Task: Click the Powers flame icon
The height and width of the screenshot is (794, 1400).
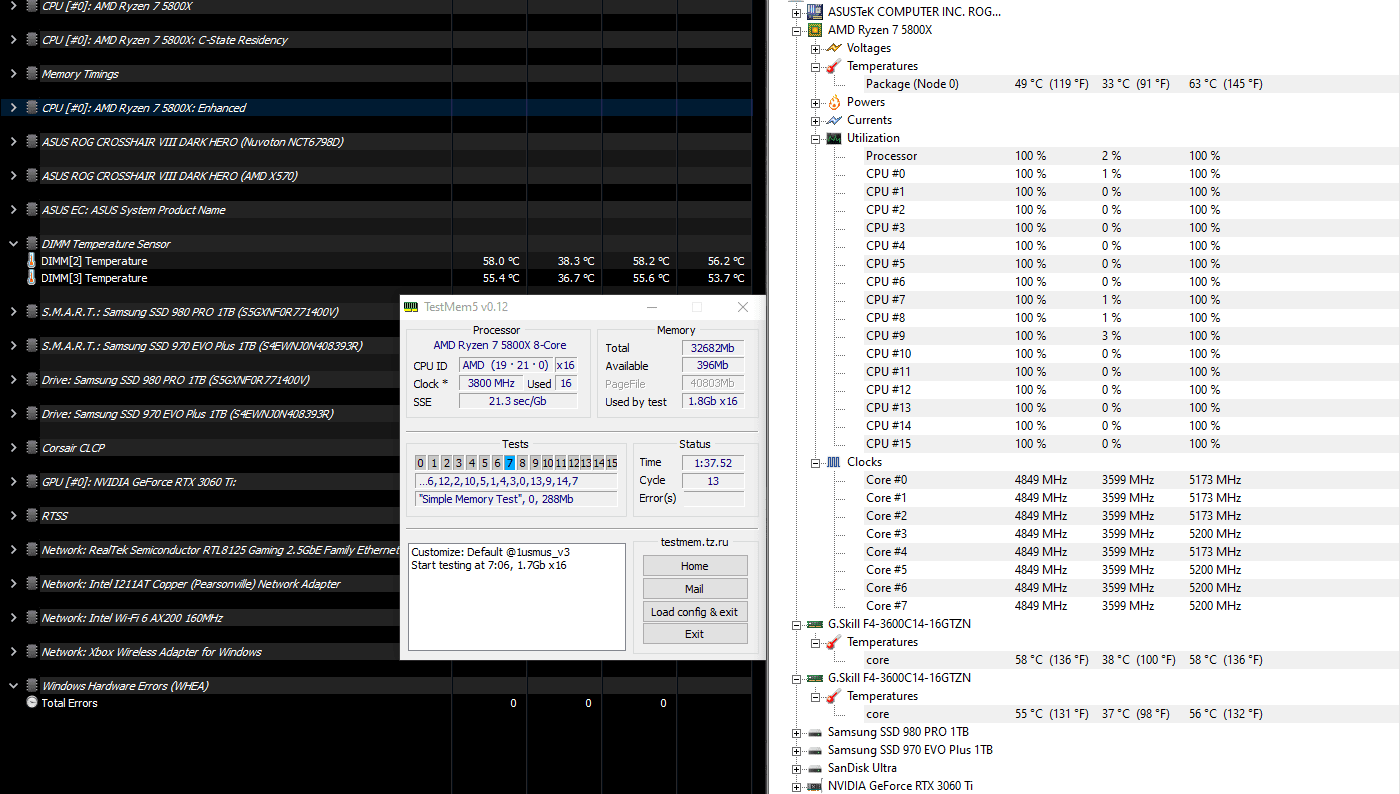Action: pyautogui.click(x=835, y=102)
